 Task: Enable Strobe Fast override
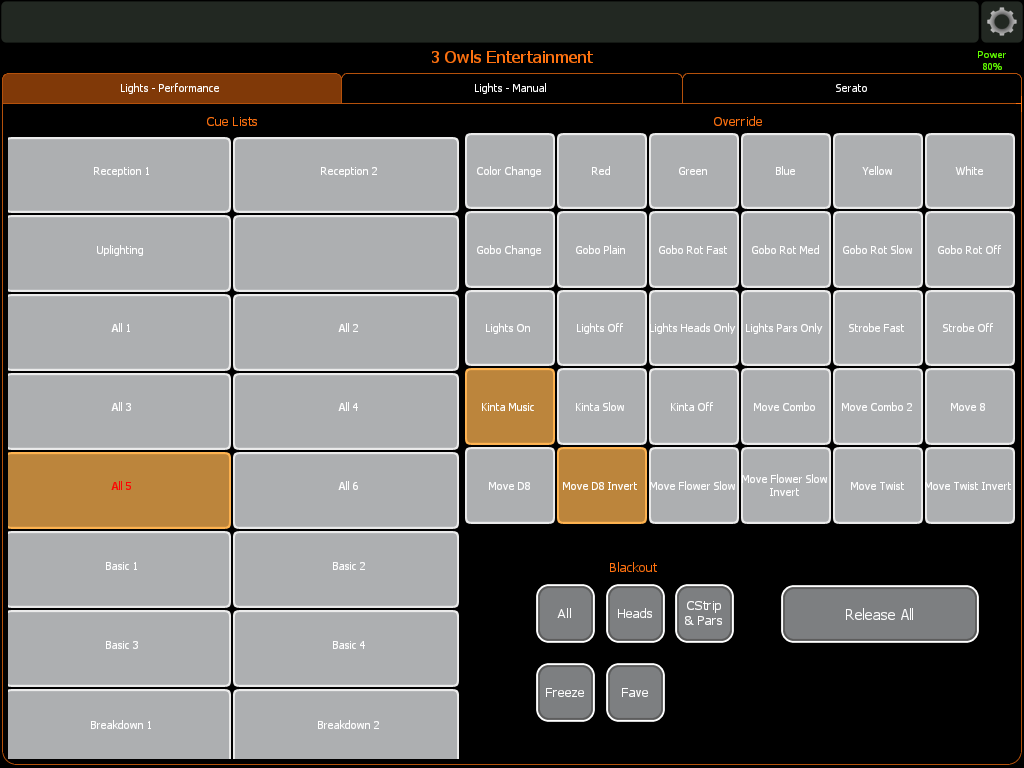coord(877,328)
